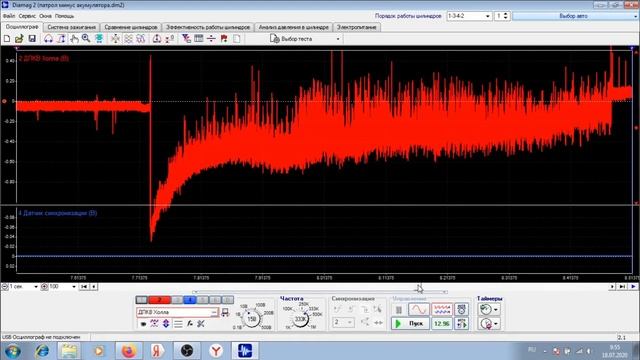Click the Пуск start button
Viewport: 640px width, 360px height.
(410, 324)
